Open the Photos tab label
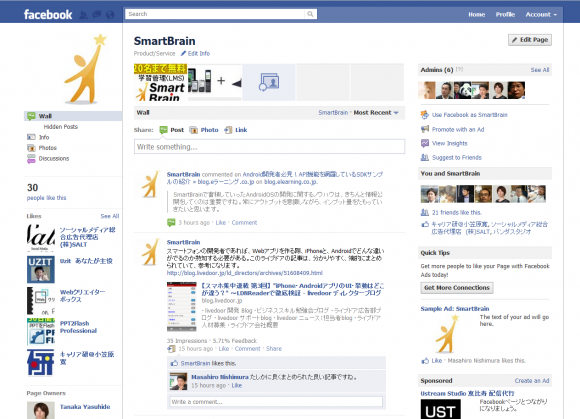The image size is (580, 419). [x=48, y=148]
